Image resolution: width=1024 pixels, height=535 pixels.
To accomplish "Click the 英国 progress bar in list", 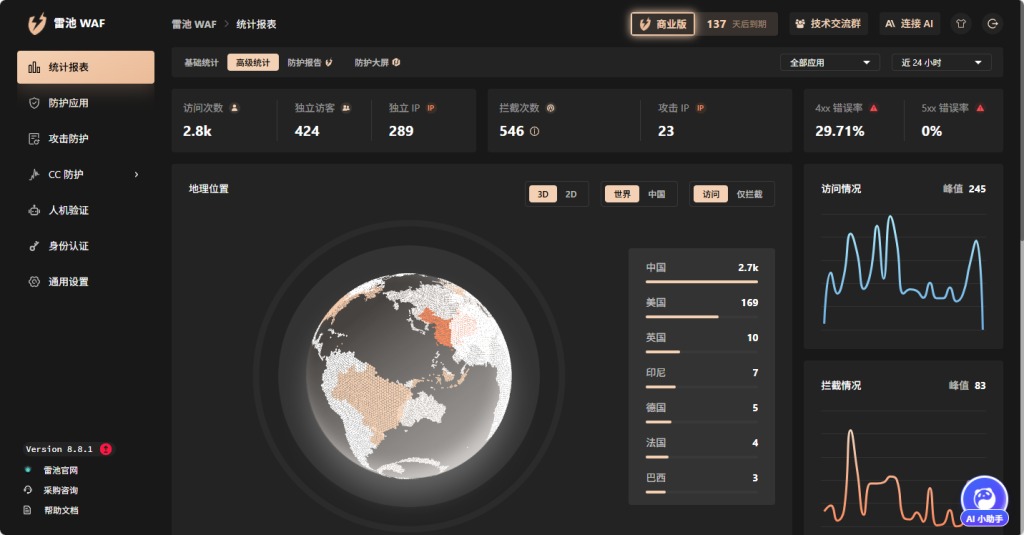I will 701,352.
